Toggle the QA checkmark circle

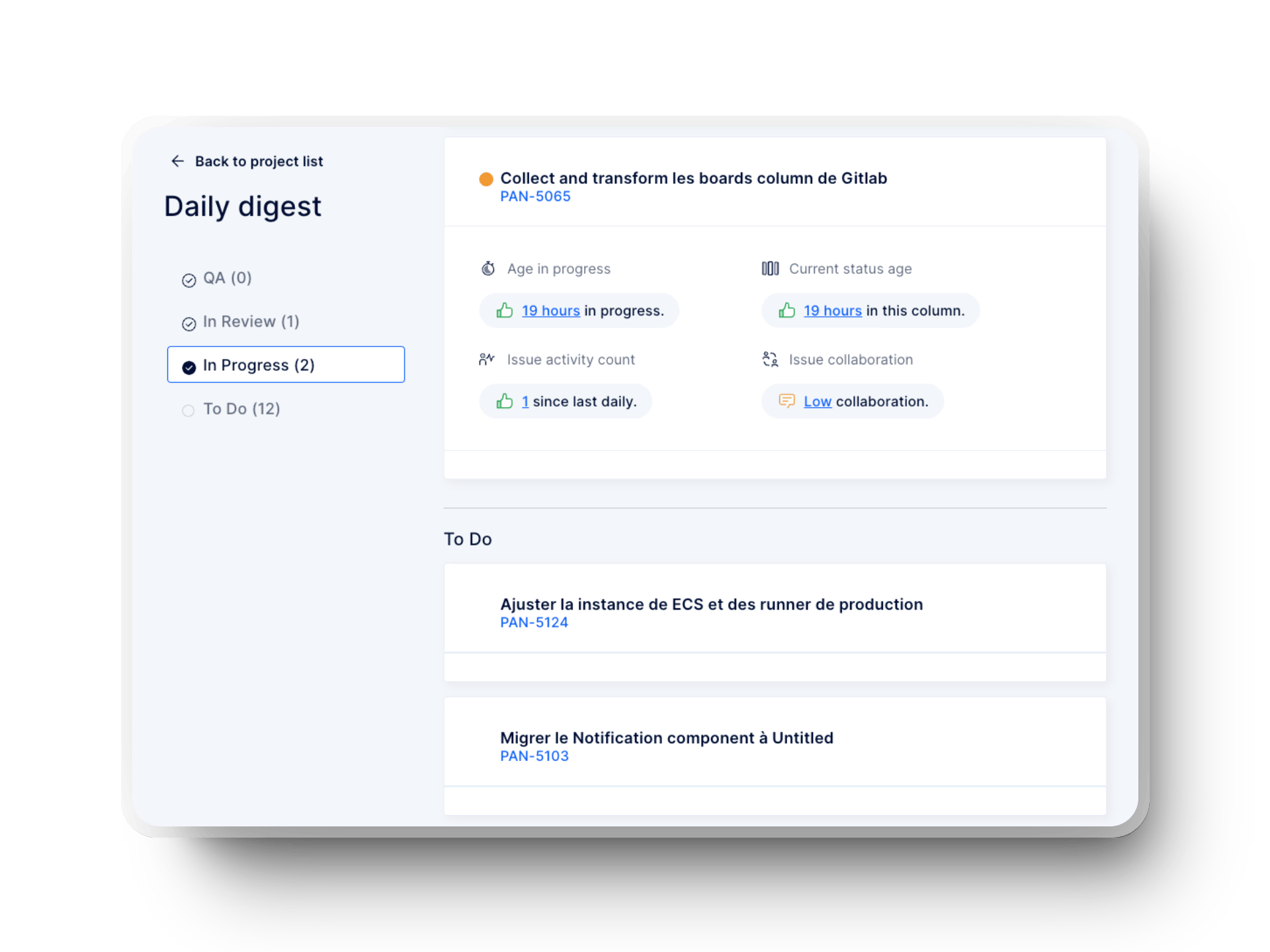188,278
